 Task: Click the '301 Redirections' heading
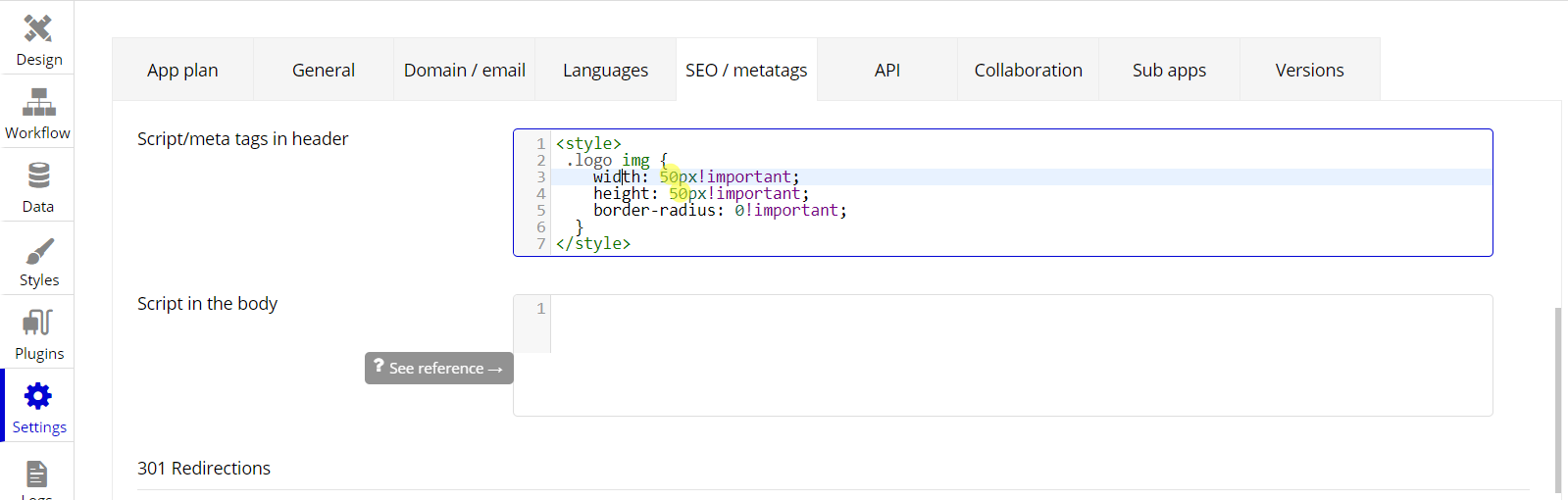204,468
